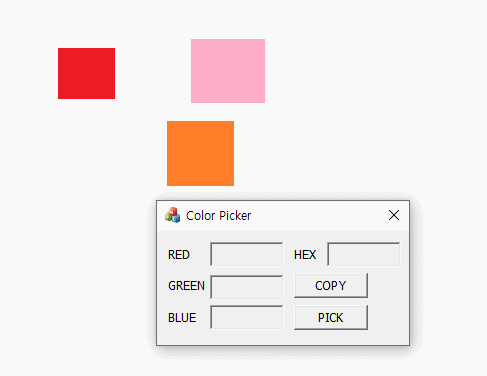
Task: Click empty gray area right of COPY button
Action: tap(388, 286)
